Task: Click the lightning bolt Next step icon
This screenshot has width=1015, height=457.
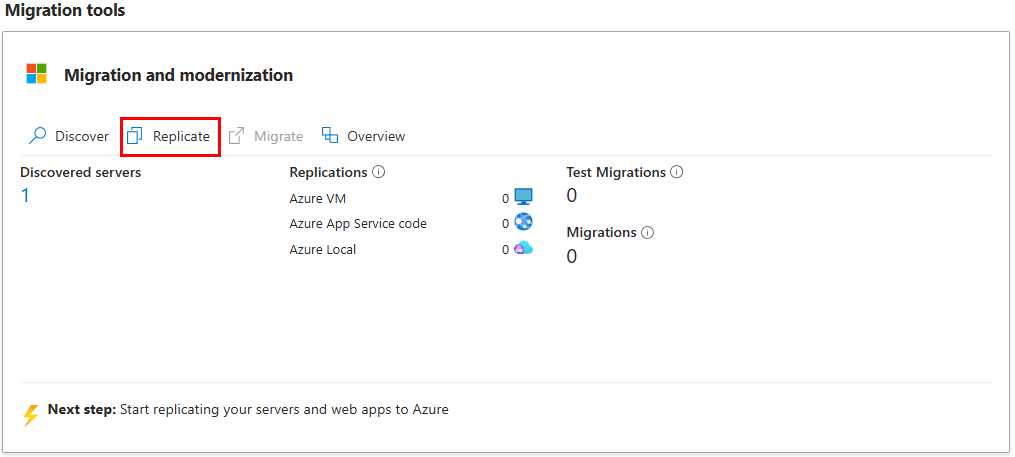Action: (x=30, y=415)
